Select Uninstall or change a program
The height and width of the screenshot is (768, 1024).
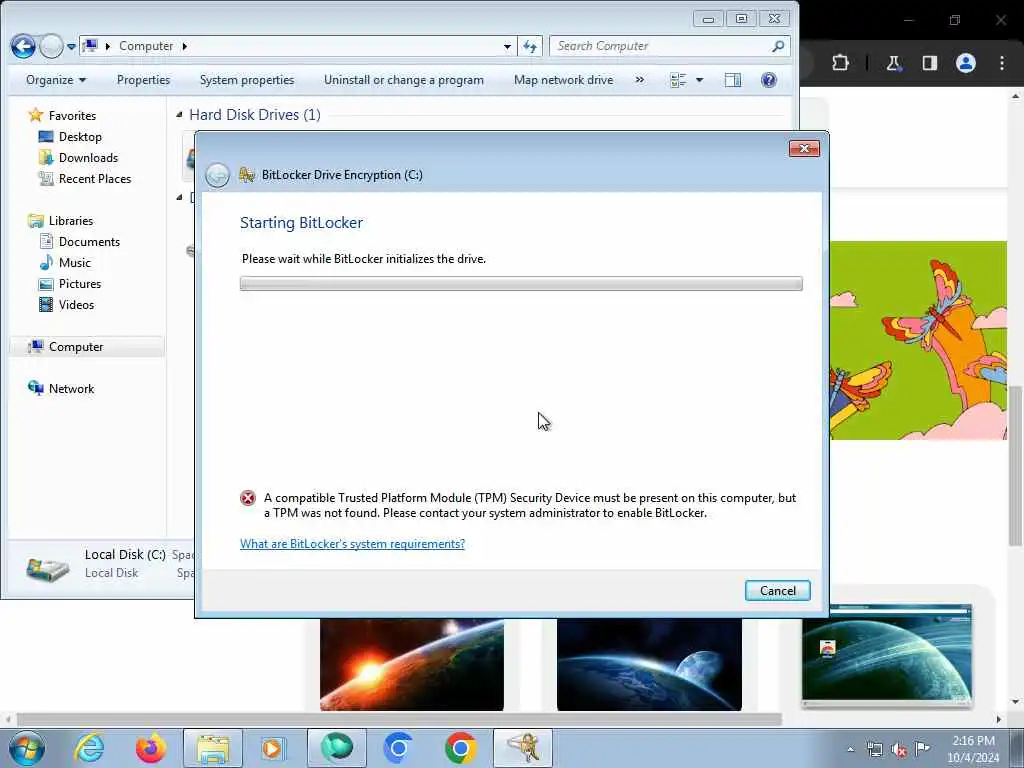(404, 80)
